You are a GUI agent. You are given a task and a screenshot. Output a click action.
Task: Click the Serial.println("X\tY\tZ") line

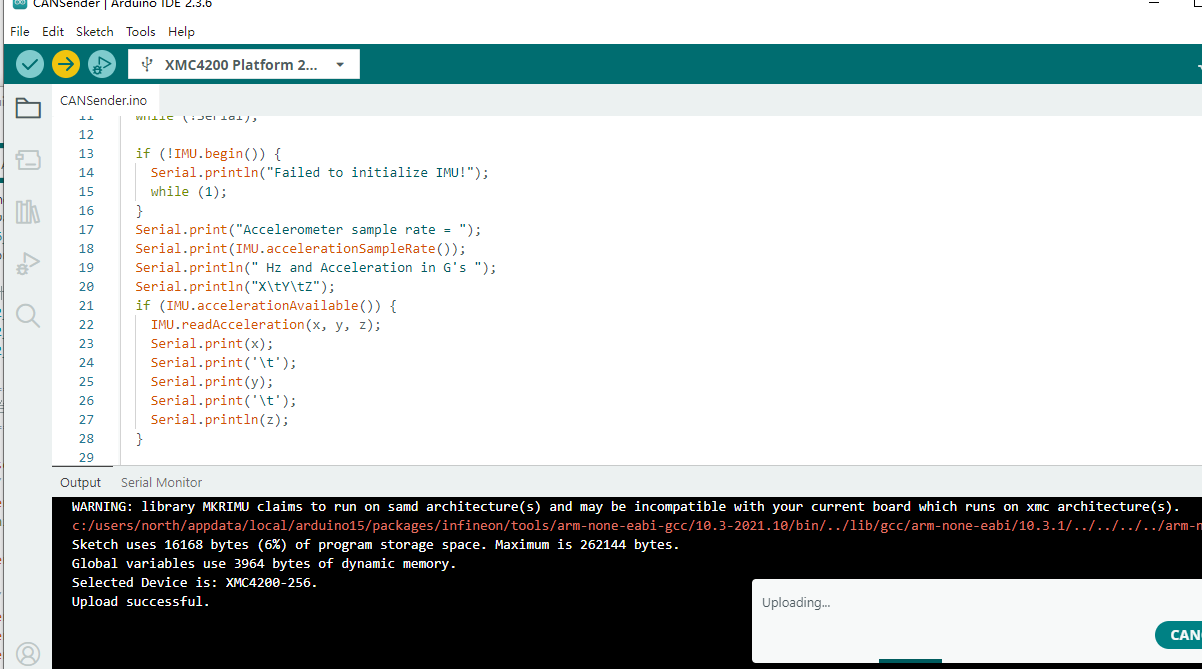click(236, 286)
